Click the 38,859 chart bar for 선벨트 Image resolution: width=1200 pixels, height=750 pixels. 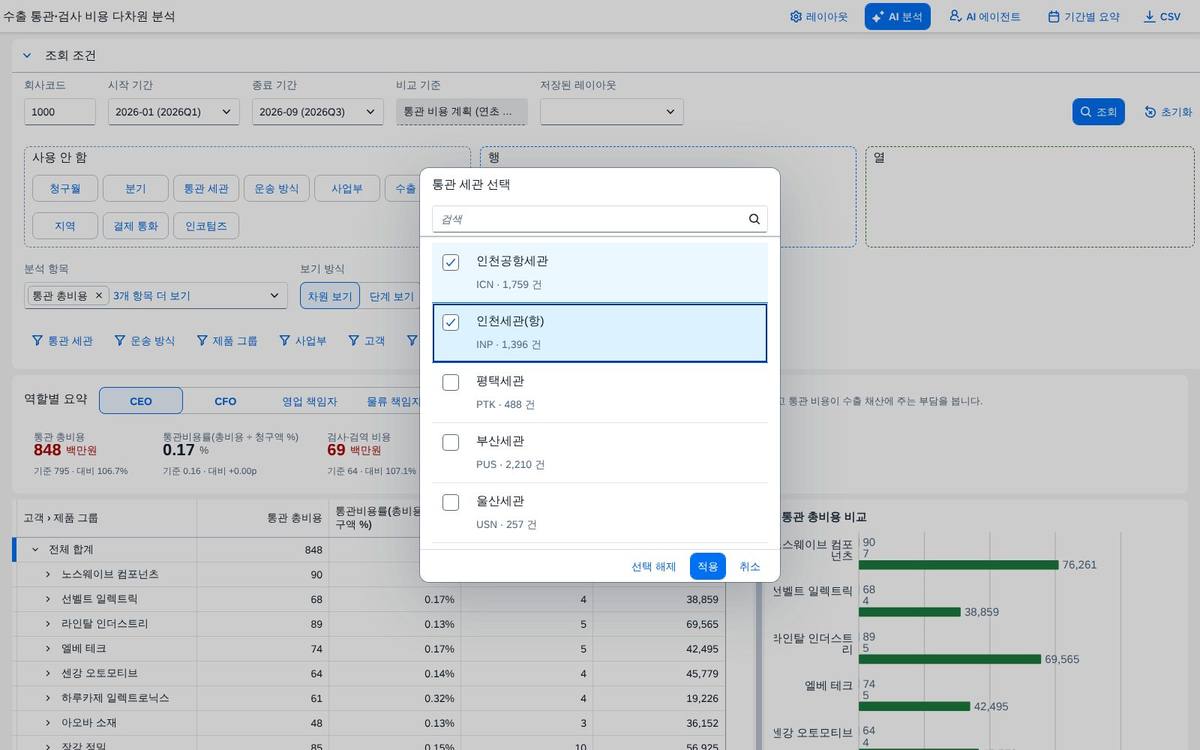910,612
